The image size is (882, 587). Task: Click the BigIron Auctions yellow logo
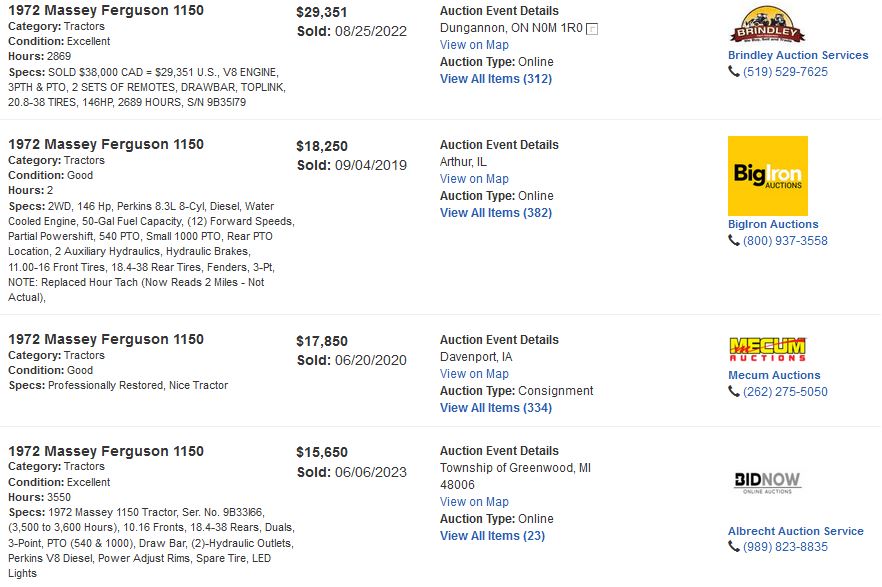[768, 176]
